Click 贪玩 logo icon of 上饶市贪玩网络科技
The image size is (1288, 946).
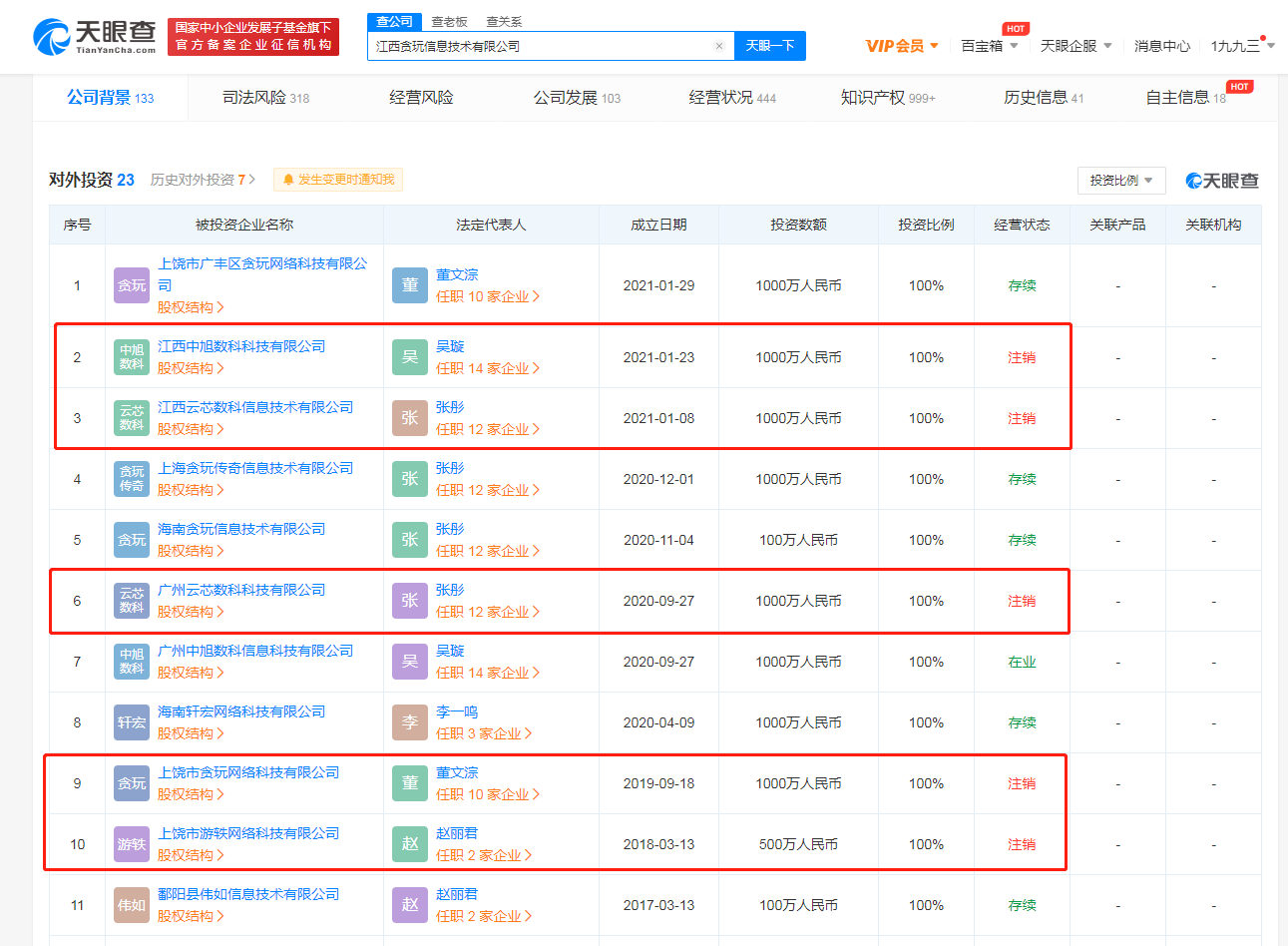click(x=132, y=783)
